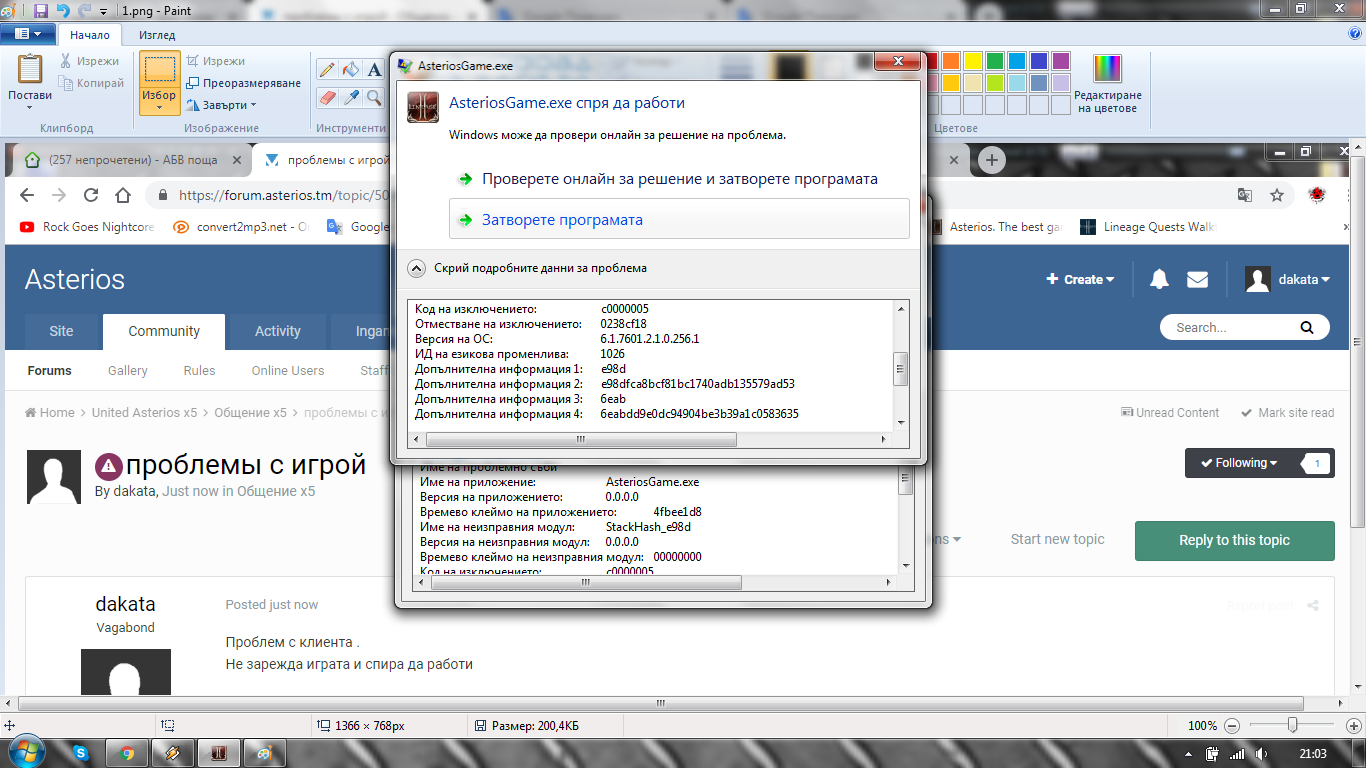The width and height of the screenshot is (1366, 768).
Task: Select the Fill with color bucket tool
Action: click(x=351, y=70)
